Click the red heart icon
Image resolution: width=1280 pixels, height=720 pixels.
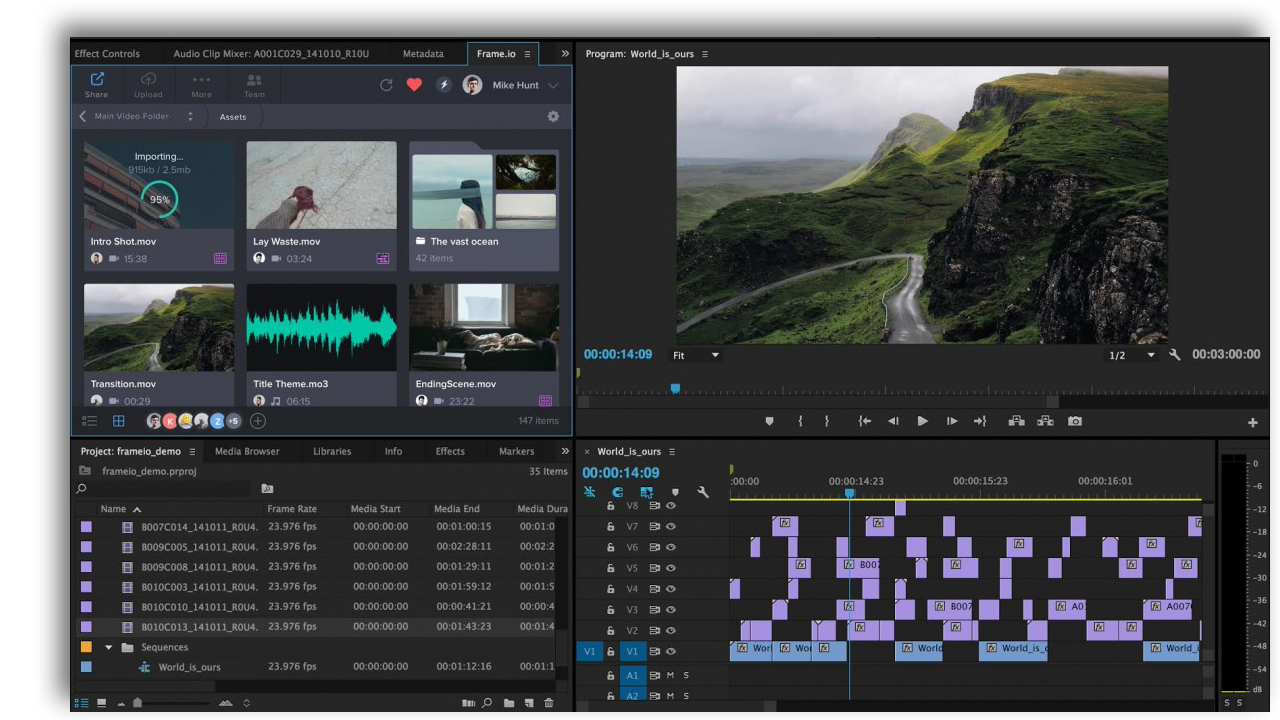coord(414,85)
